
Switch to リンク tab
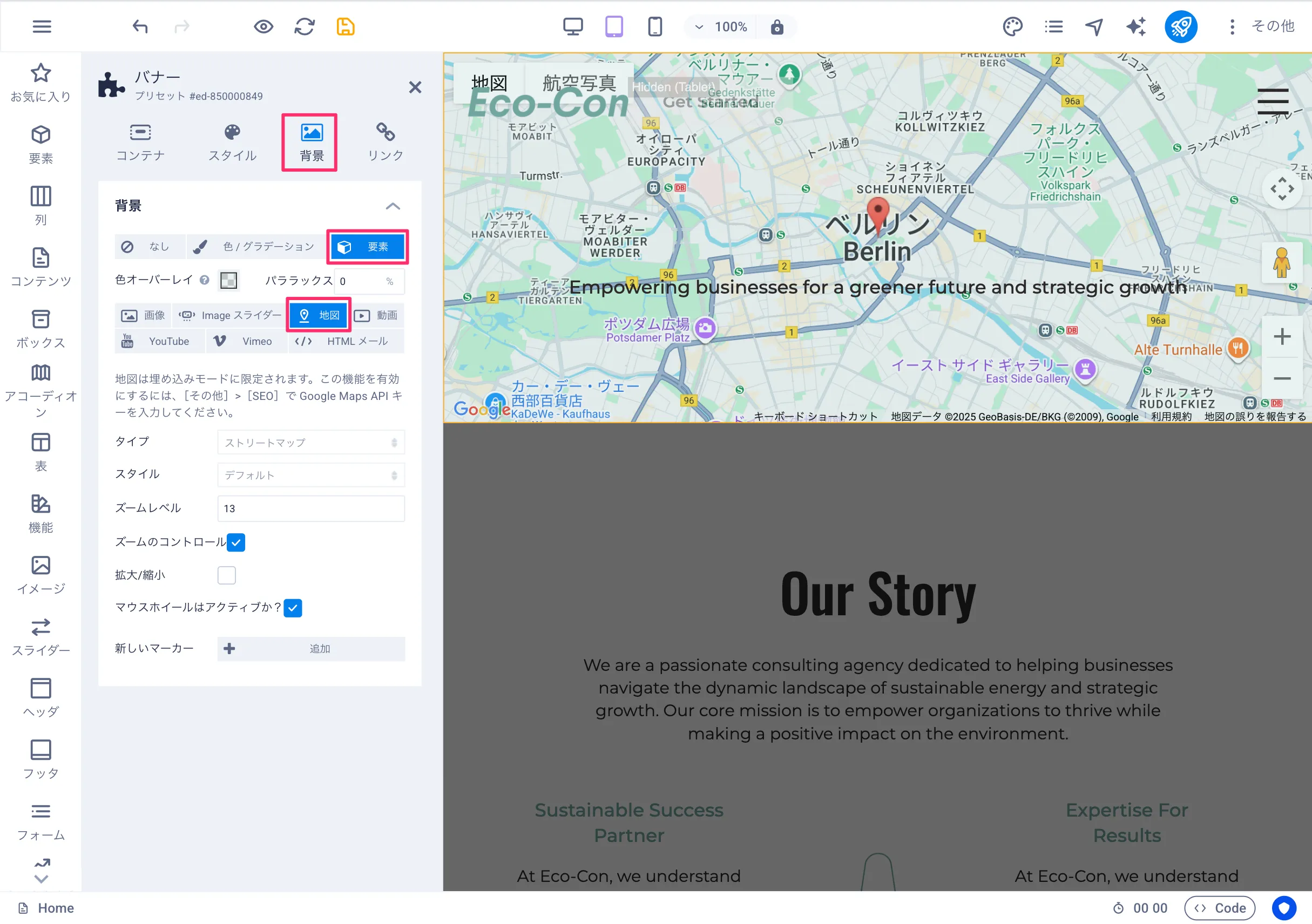tap(385, 142)
